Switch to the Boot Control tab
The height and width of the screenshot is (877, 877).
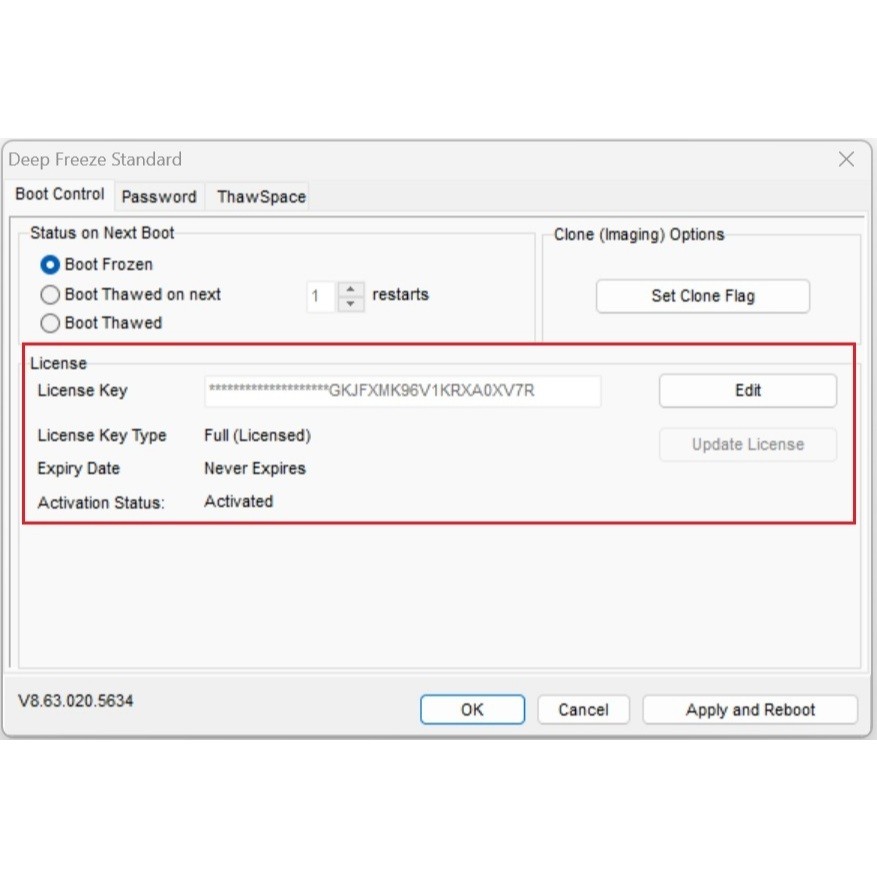60,195
